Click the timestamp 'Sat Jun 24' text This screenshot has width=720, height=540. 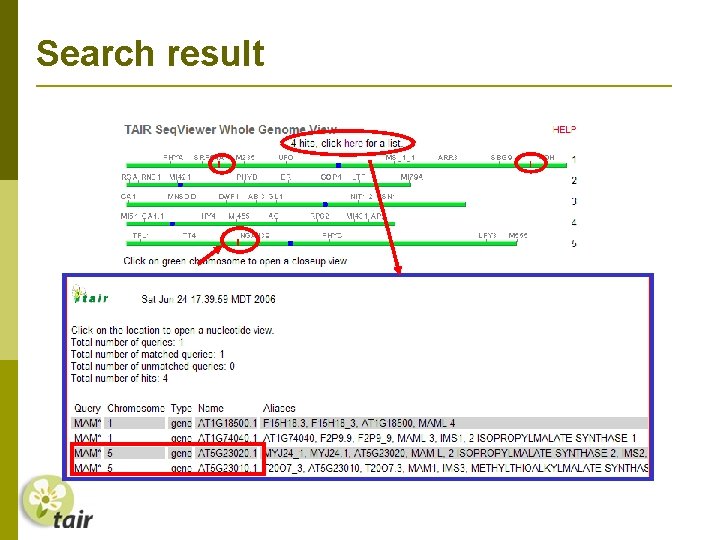click(x=208, y=299)
